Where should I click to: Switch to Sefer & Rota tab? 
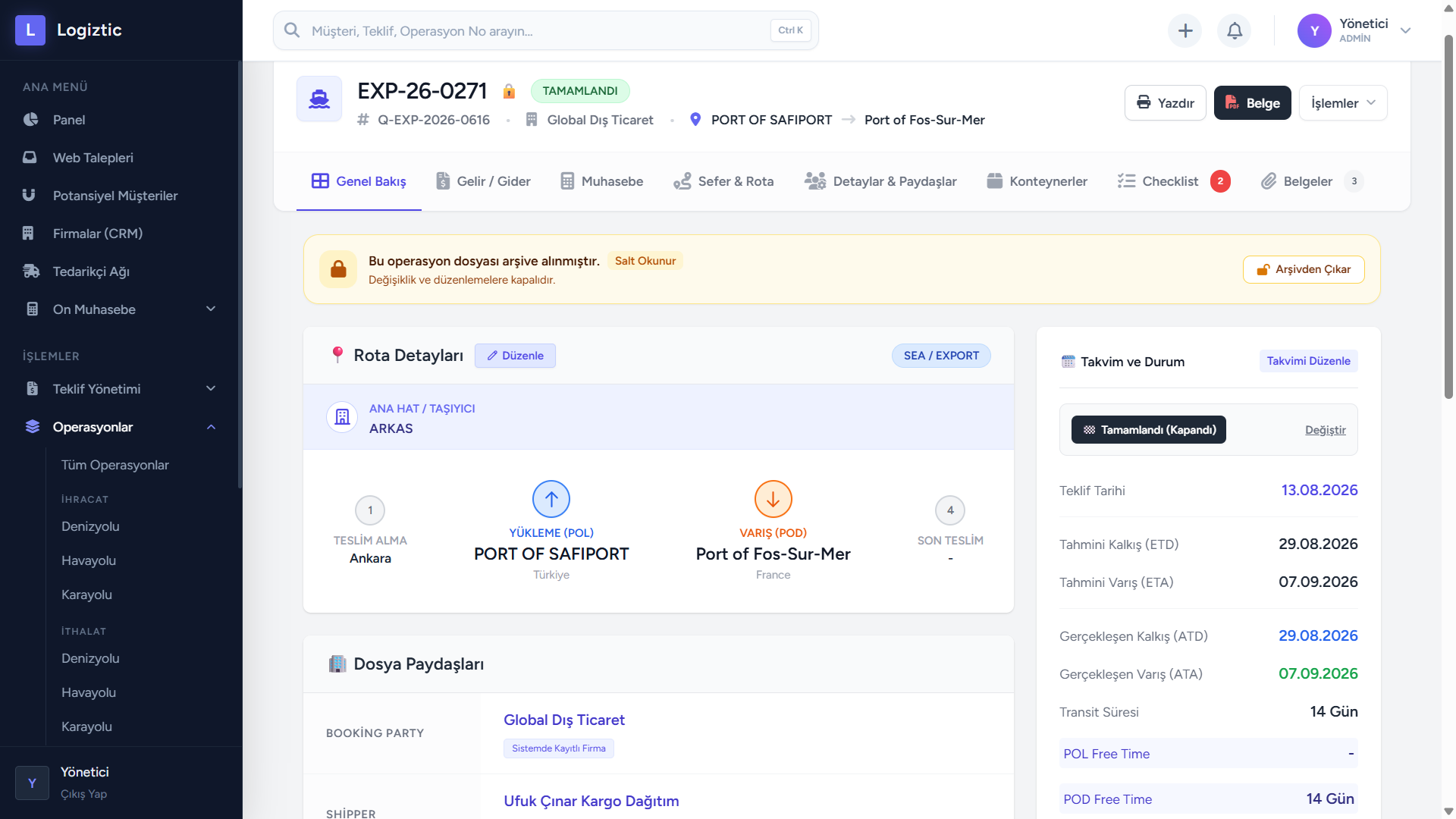724,181
